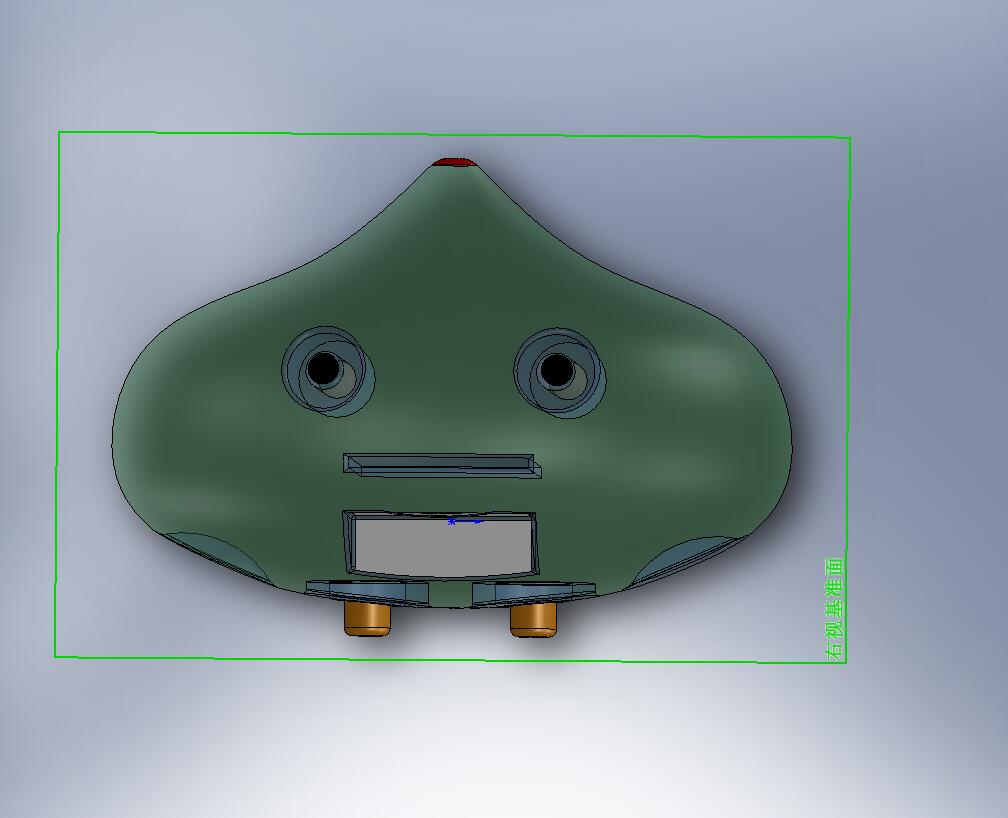The height and width of the screenshot is (818, 1008).
Task: Select the 右视基准面 plane label
Action: click(834, 608)
